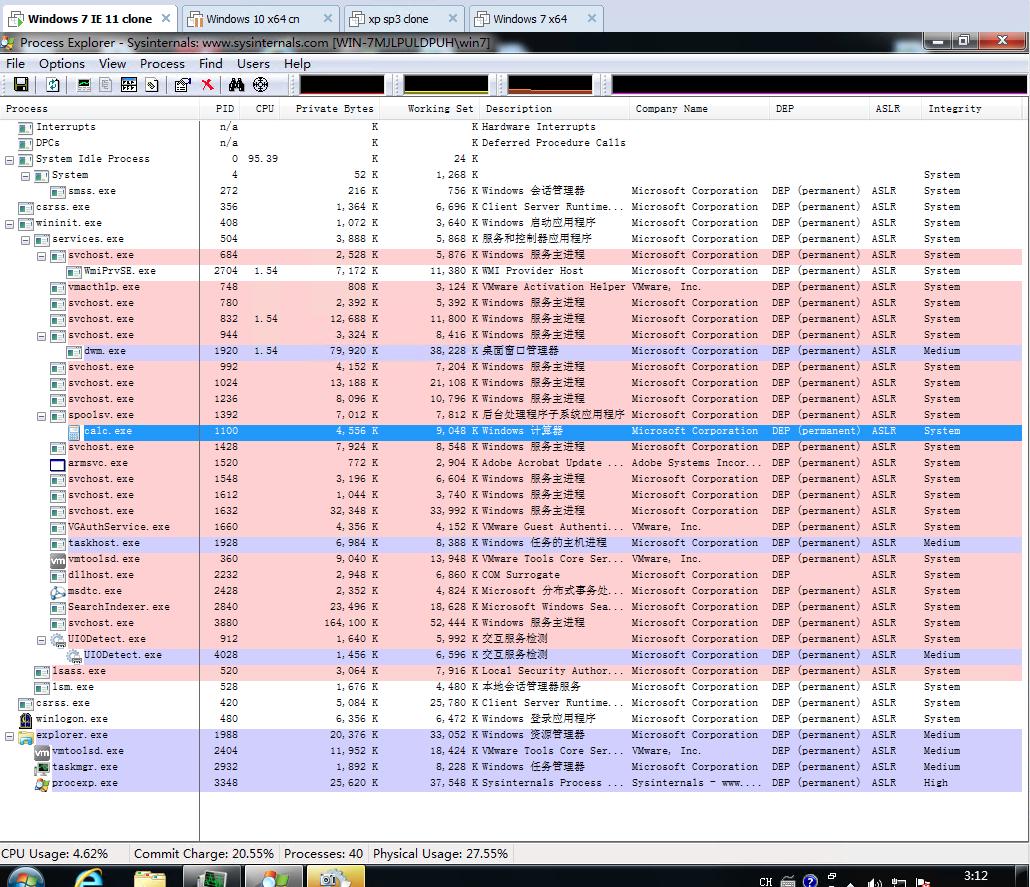Open Internet Explorer from the taskbar
Image resolution: width=1030 pixels, height=887 pixels.
(89, 878)
